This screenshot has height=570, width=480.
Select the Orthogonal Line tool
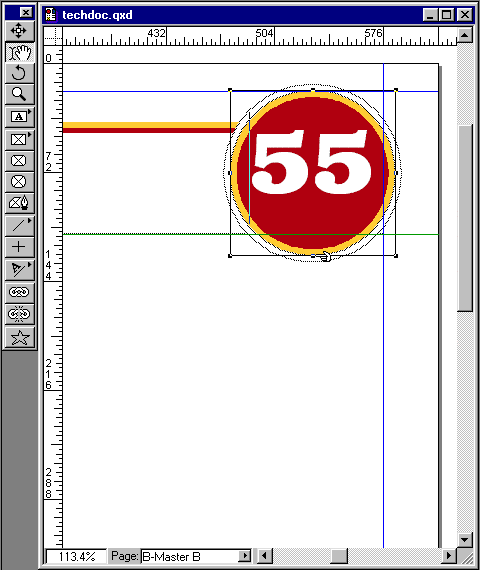point(20,247)
